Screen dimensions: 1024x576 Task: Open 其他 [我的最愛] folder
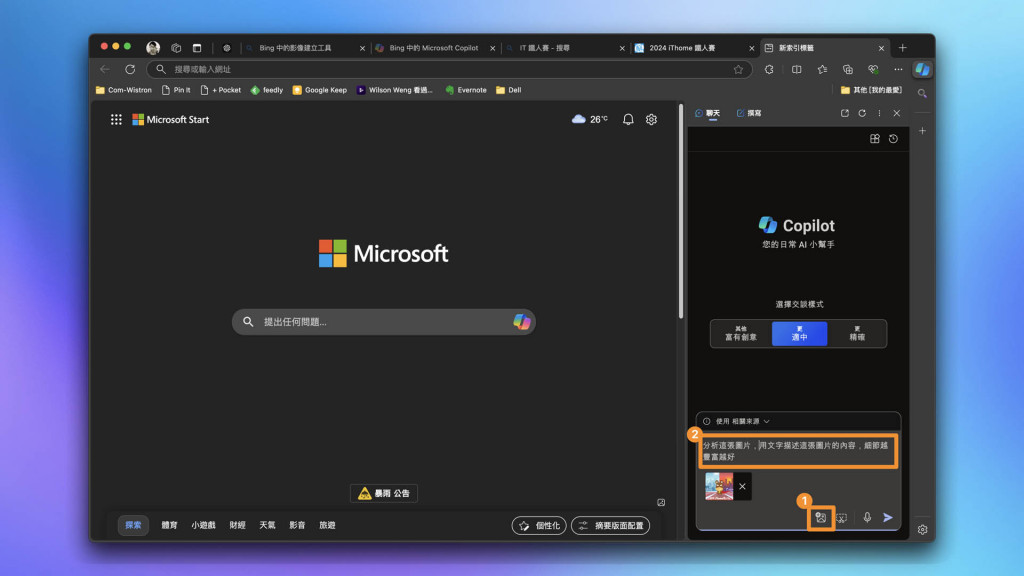[871, 90]
